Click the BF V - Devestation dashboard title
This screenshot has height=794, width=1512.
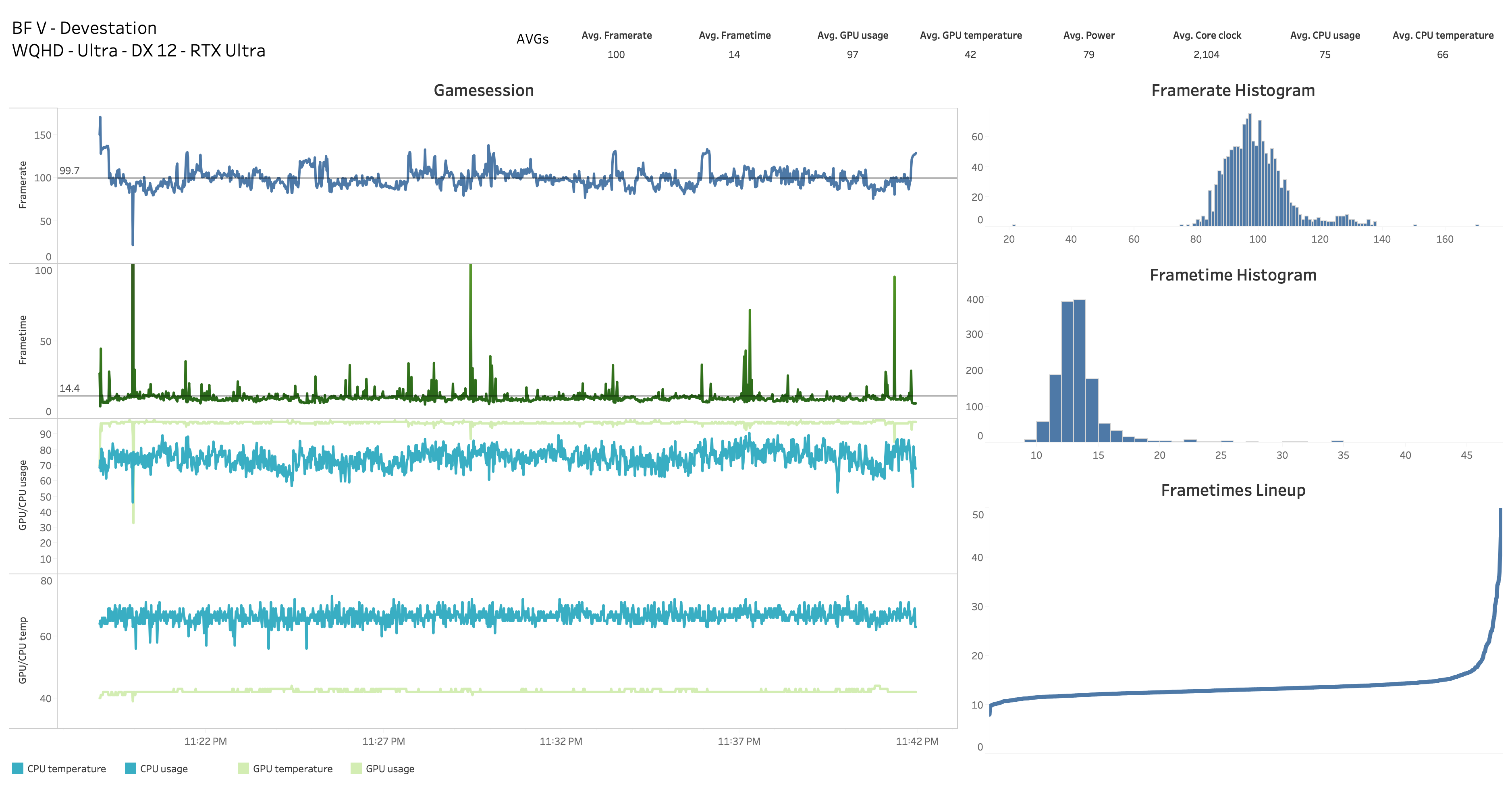(x=84, y=27)
